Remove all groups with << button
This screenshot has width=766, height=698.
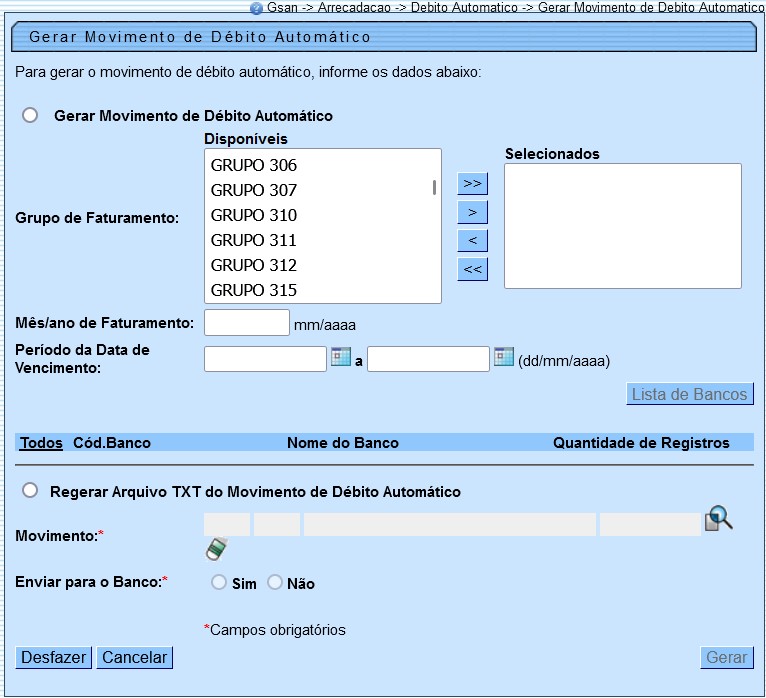[x=472, y=269]
